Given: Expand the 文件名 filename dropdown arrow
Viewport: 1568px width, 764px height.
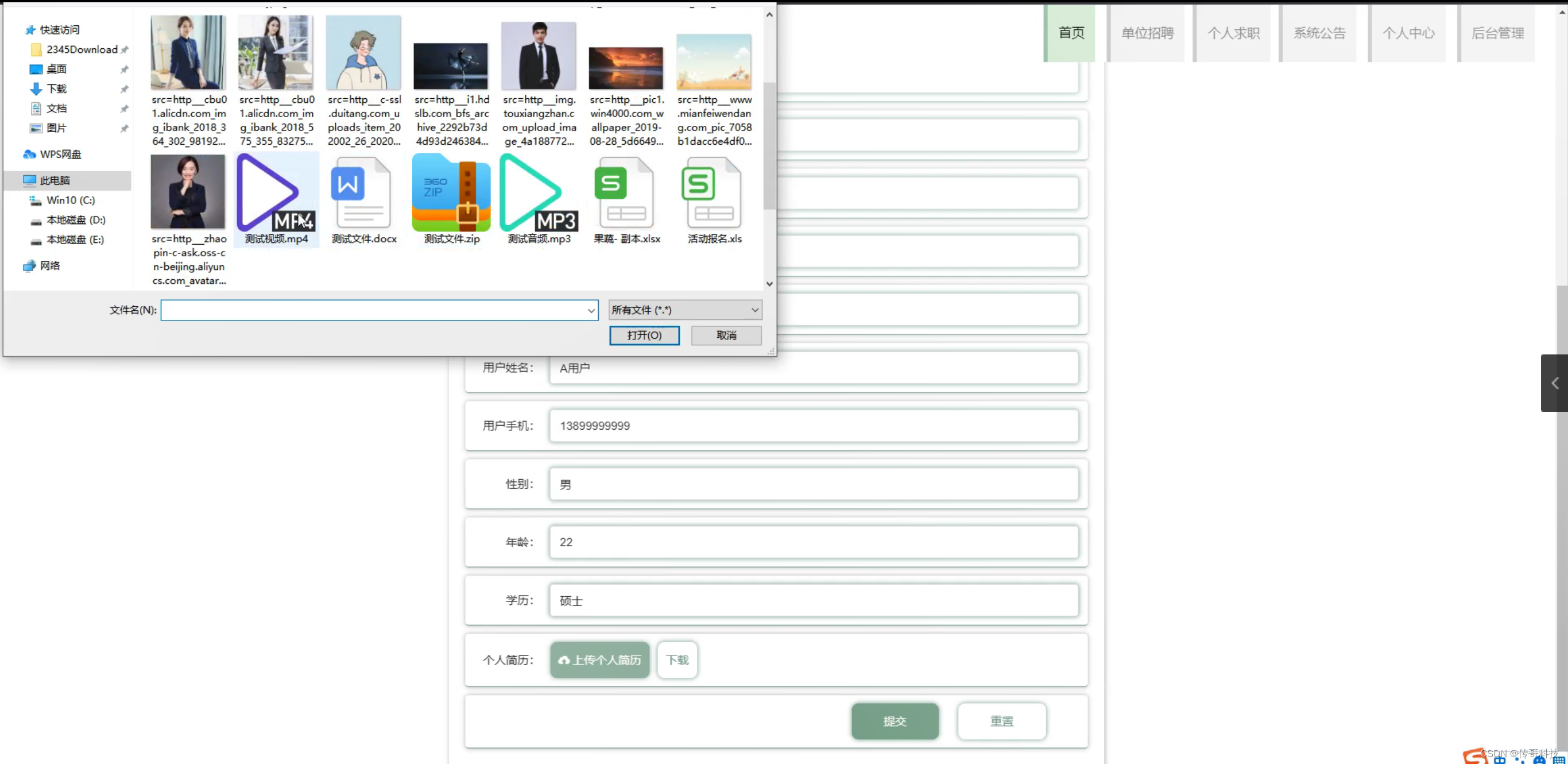Looking at the screenshot, I should [590, 310].
